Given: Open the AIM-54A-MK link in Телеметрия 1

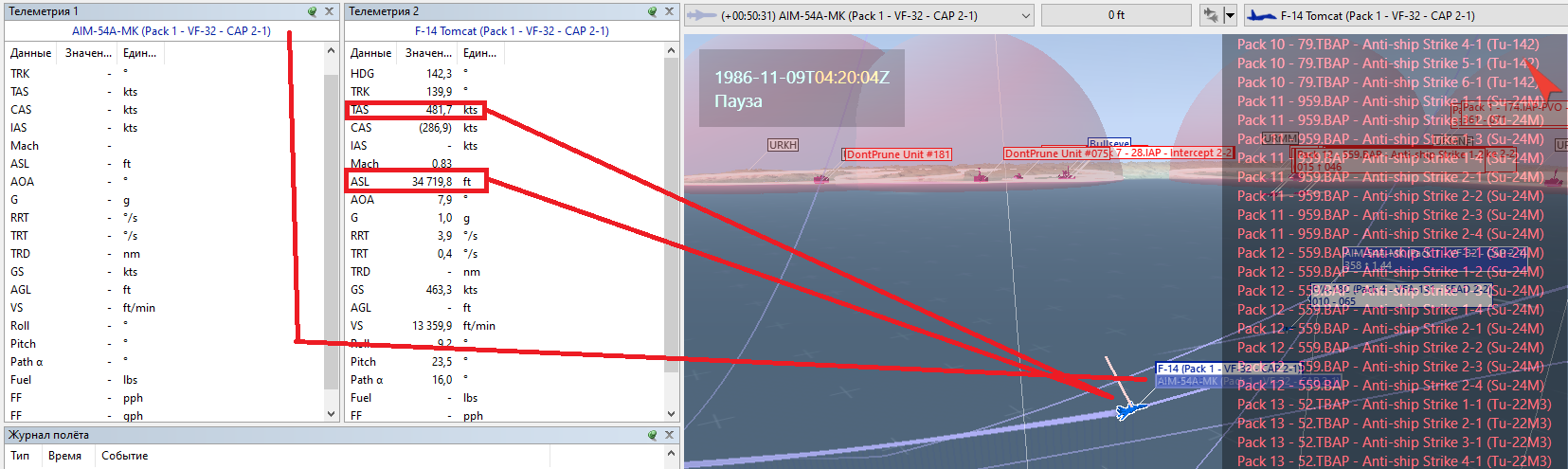Looking at the screenshot, I should point(171,31).
